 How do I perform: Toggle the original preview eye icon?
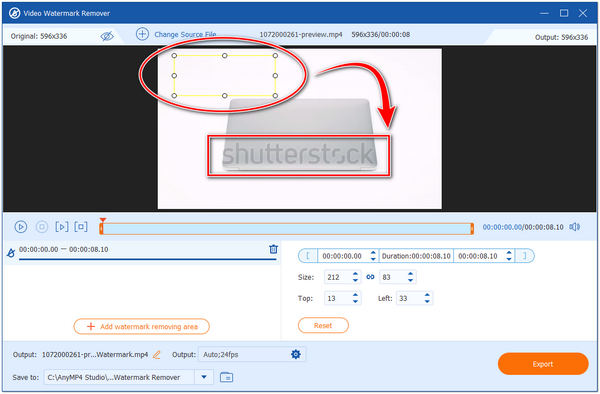[107, 36]
